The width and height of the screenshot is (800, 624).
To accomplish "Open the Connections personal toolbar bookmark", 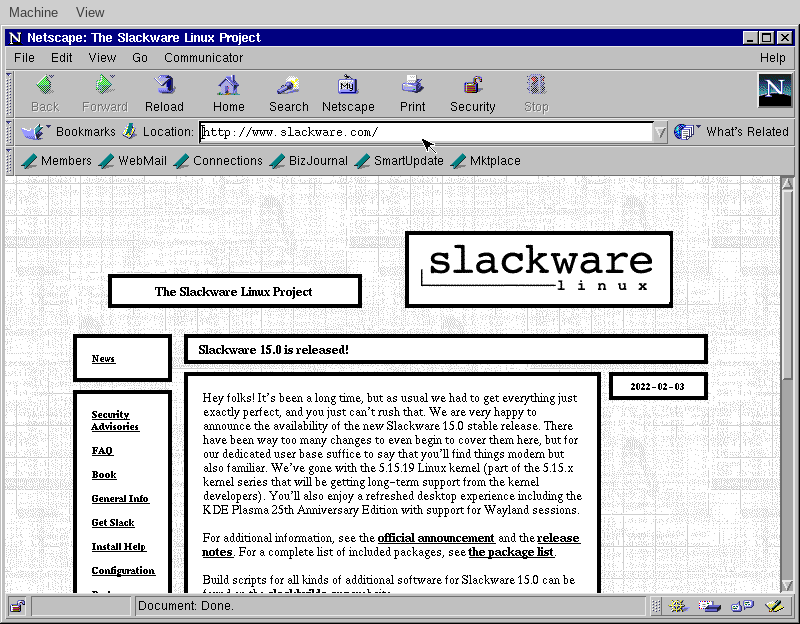I will point(218,161).
